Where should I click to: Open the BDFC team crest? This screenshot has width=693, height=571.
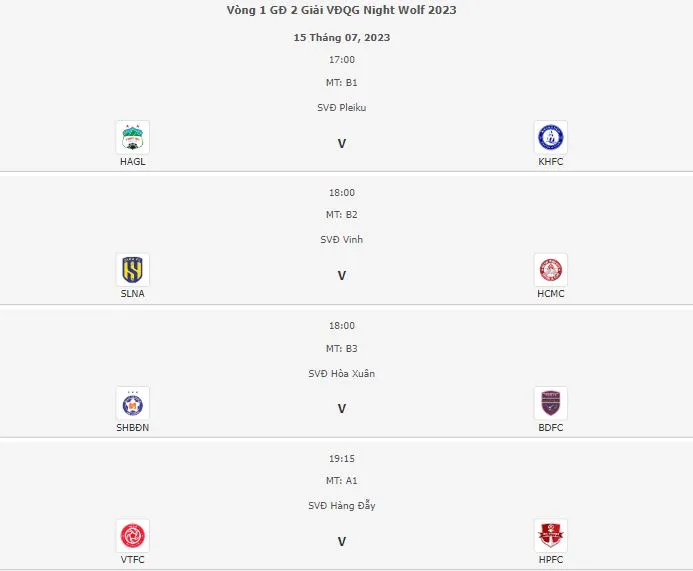[x=550, y=403]
